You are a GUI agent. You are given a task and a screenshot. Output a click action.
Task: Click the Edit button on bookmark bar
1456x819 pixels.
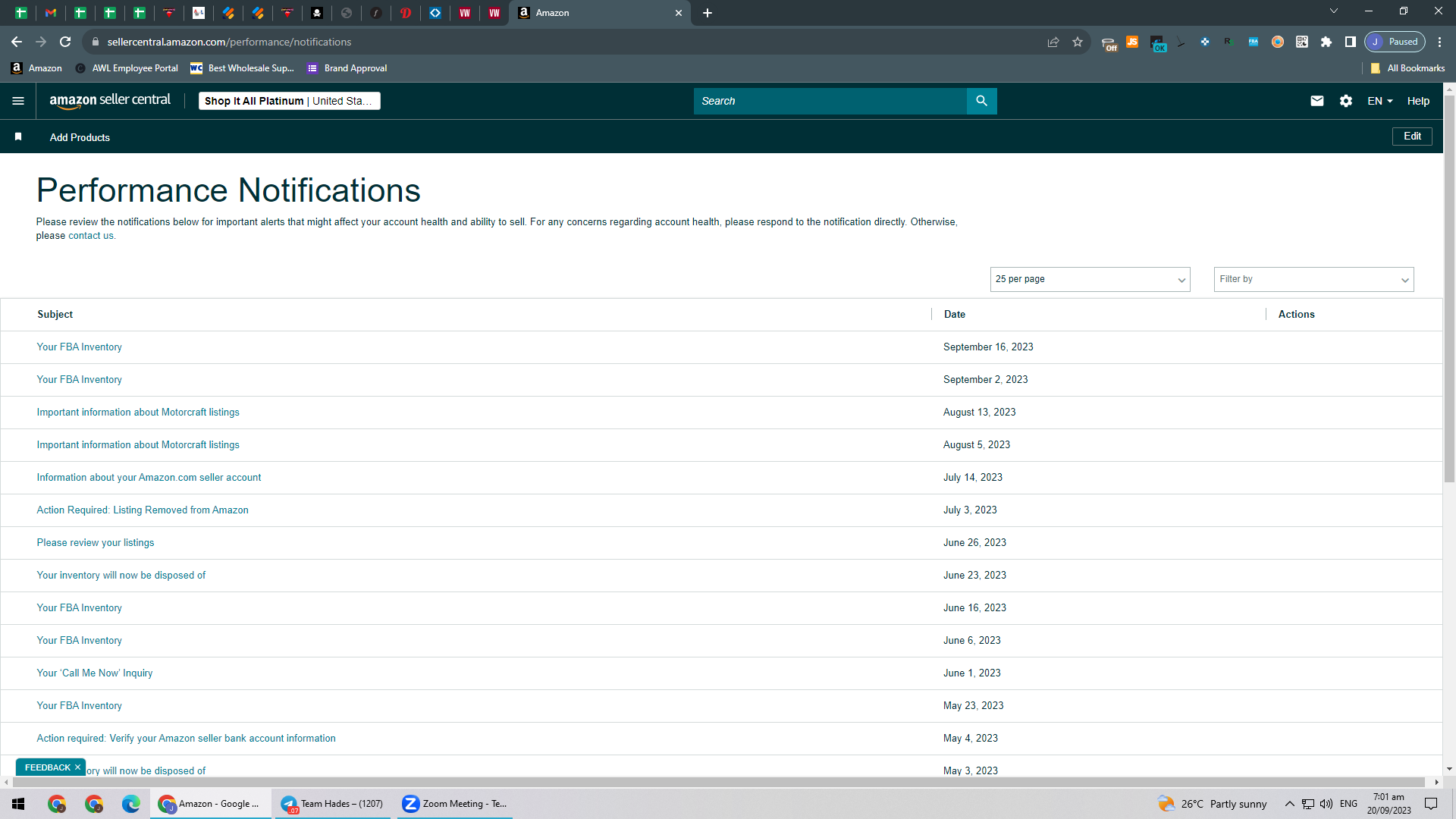pos(1412,136)
